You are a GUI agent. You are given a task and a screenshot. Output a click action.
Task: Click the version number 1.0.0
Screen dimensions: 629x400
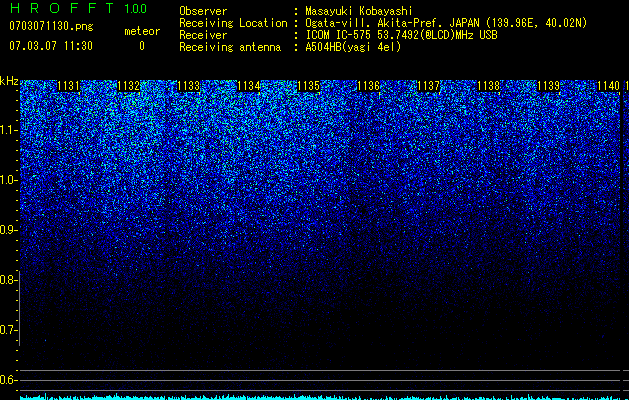click(x=136, y=9)
